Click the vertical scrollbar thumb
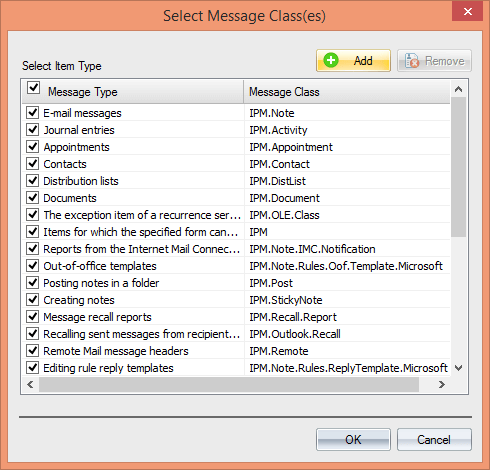 click(459, 167)
